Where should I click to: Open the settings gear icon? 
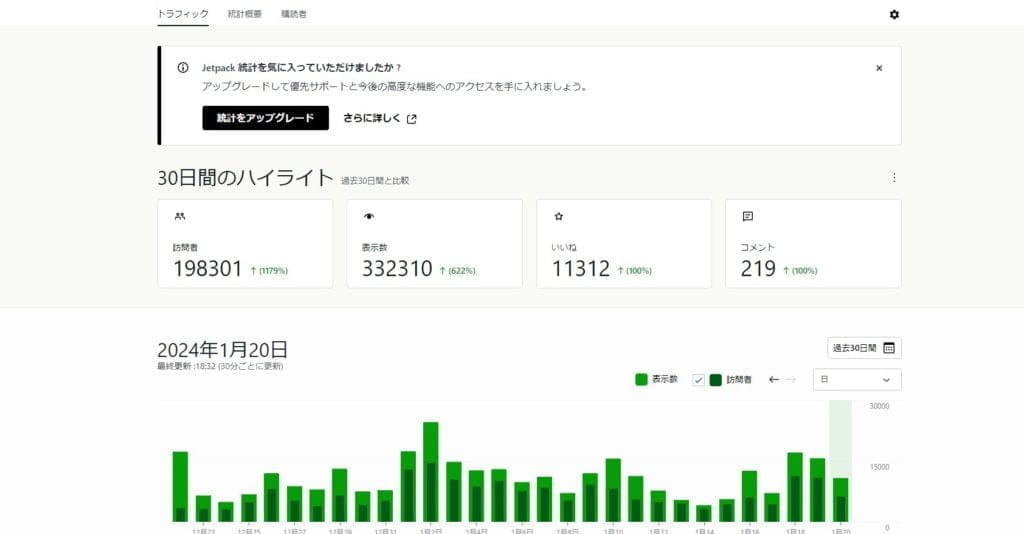click(894, 14)
